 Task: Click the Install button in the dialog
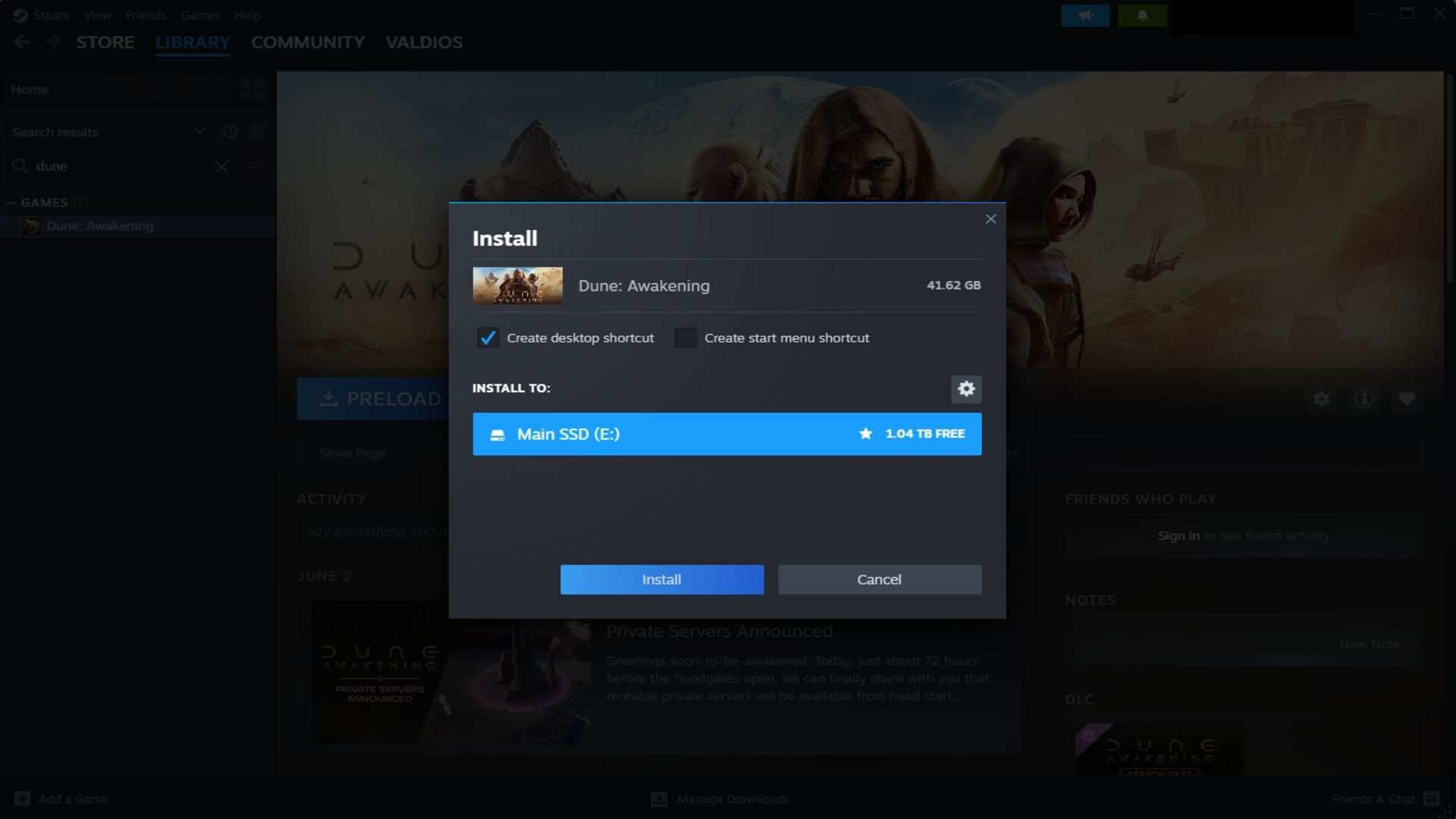[661, 579]
